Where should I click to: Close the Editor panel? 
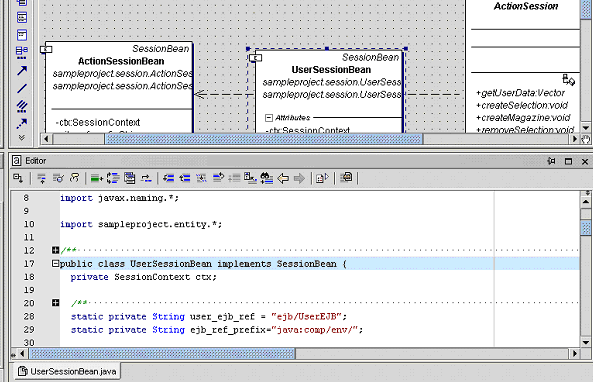[585, 161]
